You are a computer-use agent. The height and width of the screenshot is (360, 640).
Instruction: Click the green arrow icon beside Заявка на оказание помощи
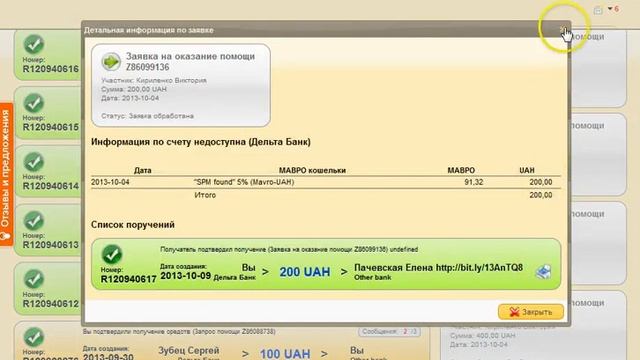tap(111, 62)
